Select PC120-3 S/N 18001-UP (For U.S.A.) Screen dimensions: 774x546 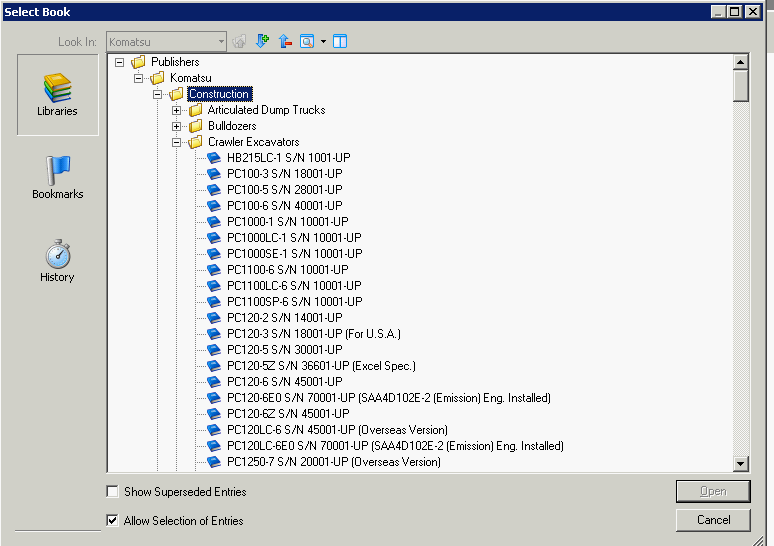coord(314,334)
